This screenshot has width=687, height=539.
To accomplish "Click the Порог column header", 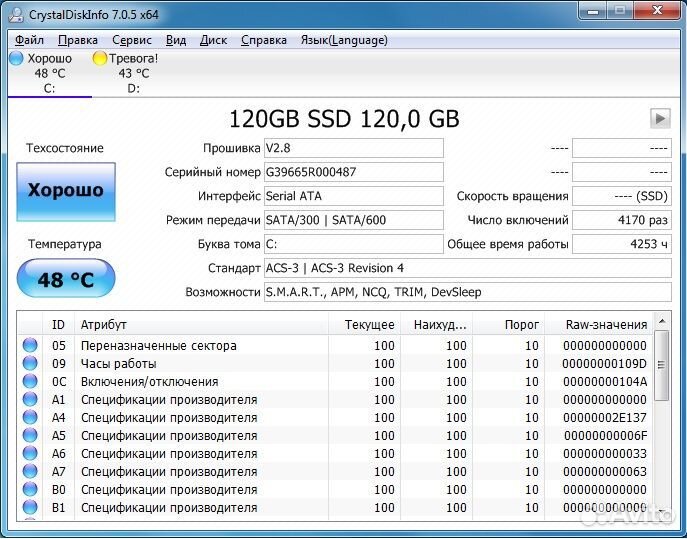I will pyautogui.click(x=508, y=325).
